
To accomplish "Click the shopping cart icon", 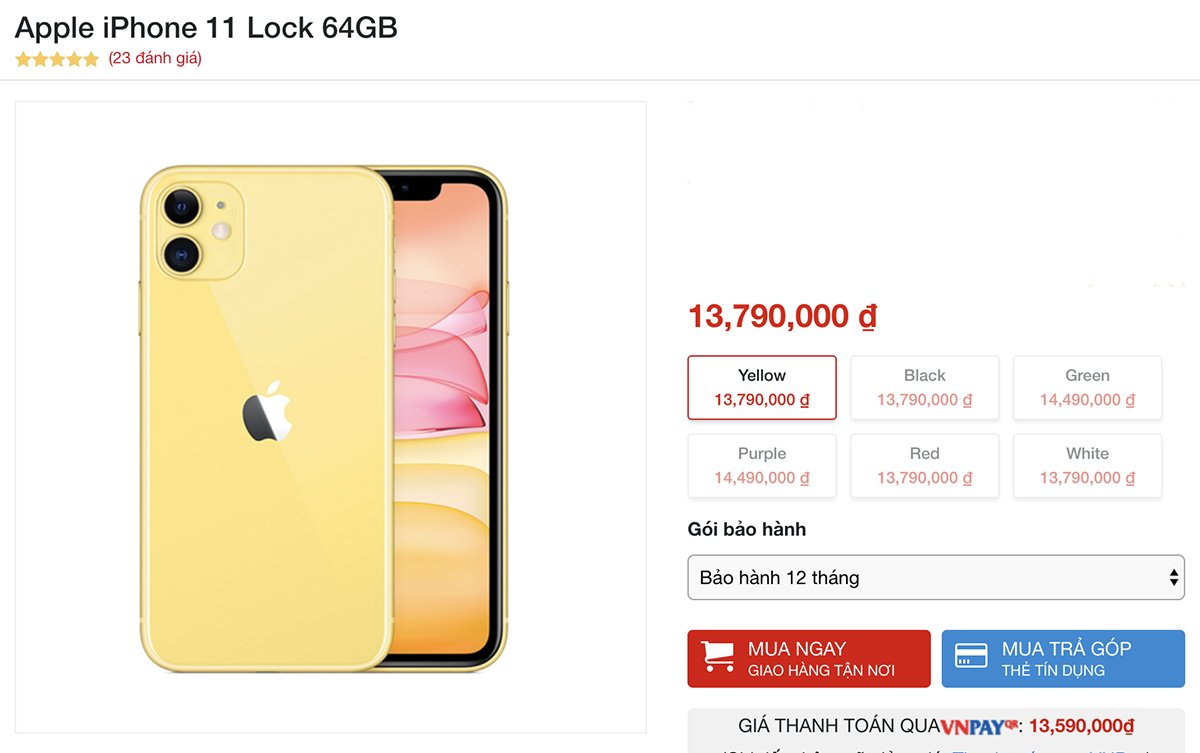I will click(x=717, y=657).
